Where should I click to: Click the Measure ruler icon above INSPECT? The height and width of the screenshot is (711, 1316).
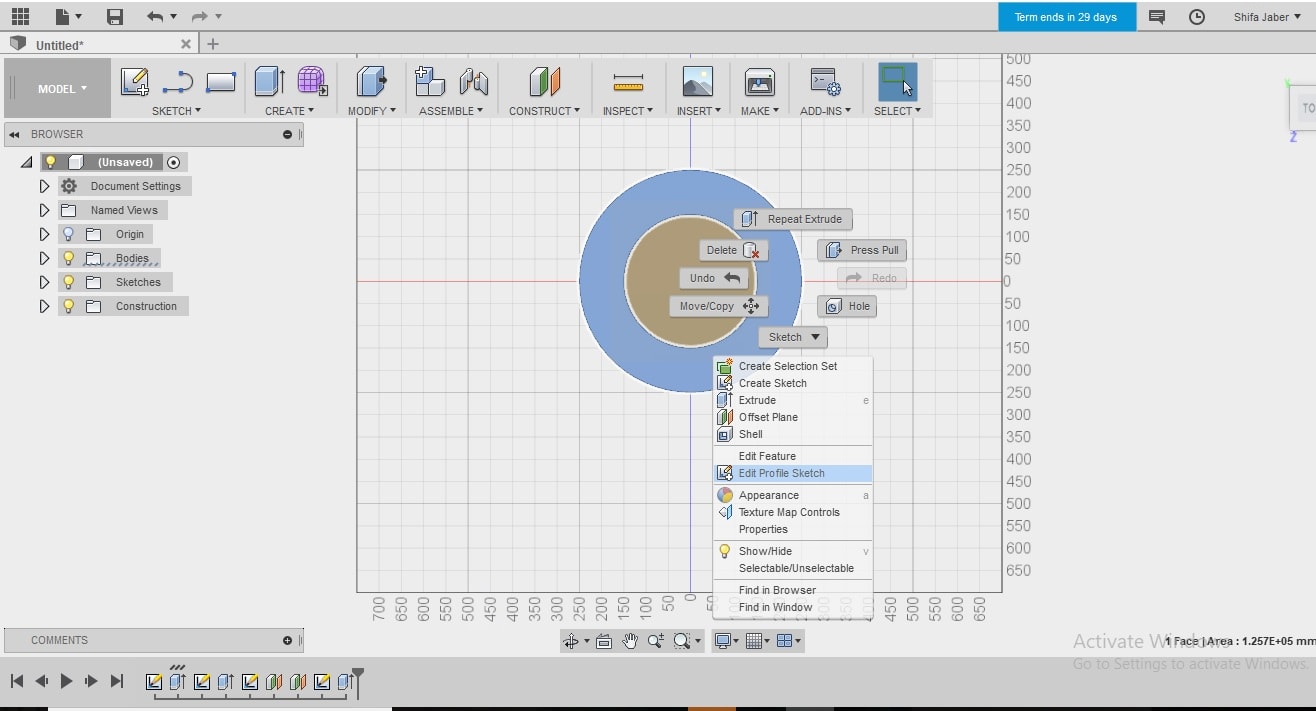[628, 82]
